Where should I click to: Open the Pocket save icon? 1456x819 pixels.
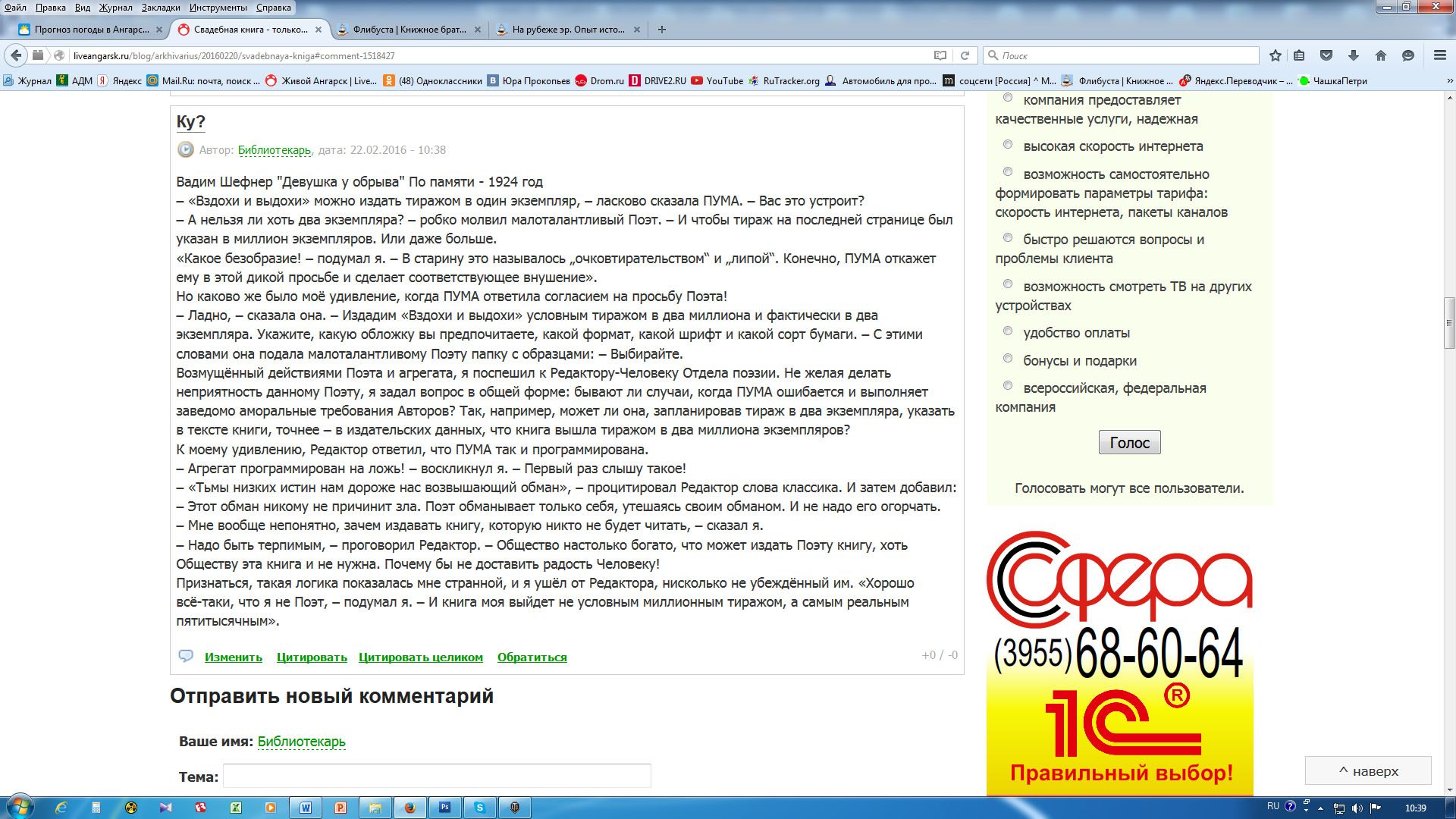point(1326,55)
